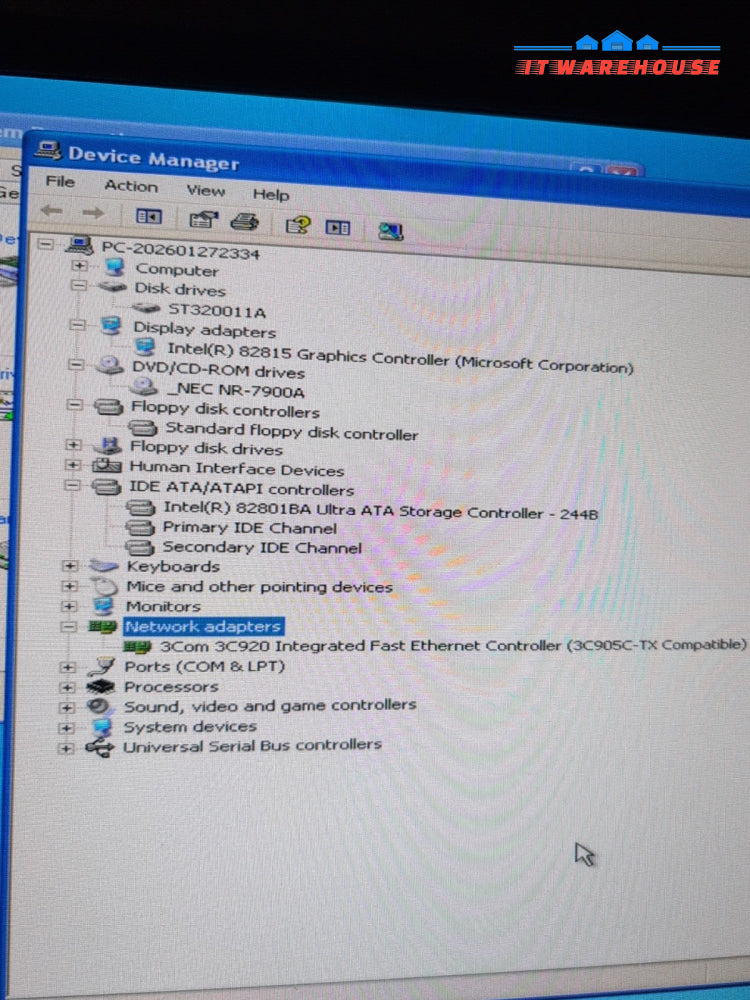Expand the Ports (COM & LPT) node
Screen dimensions: 750x1000
[67, 668]
